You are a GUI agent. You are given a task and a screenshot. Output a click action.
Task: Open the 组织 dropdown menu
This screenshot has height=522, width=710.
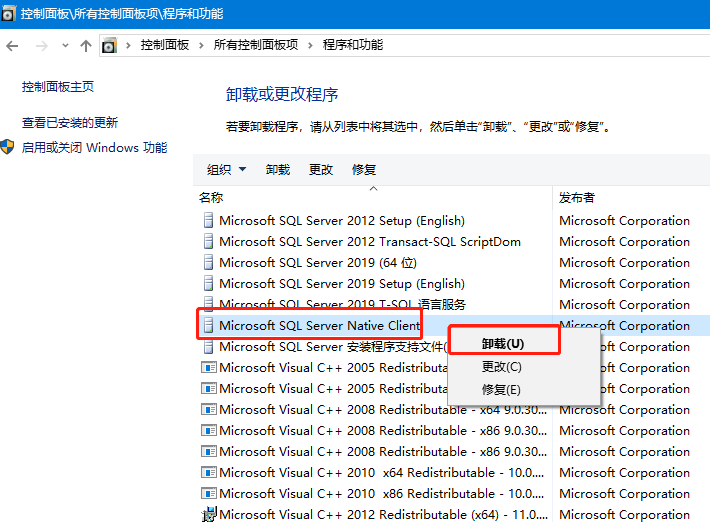pyautogui.click(x=226, y=170)
